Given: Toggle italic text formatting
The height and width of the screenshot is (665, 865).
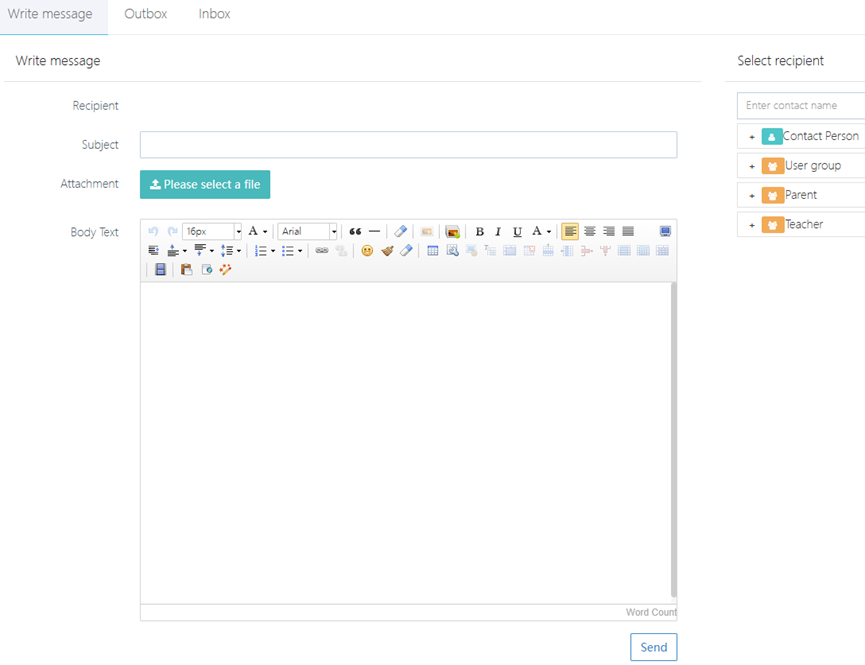Looking at the screenshot, I should 498,231.
